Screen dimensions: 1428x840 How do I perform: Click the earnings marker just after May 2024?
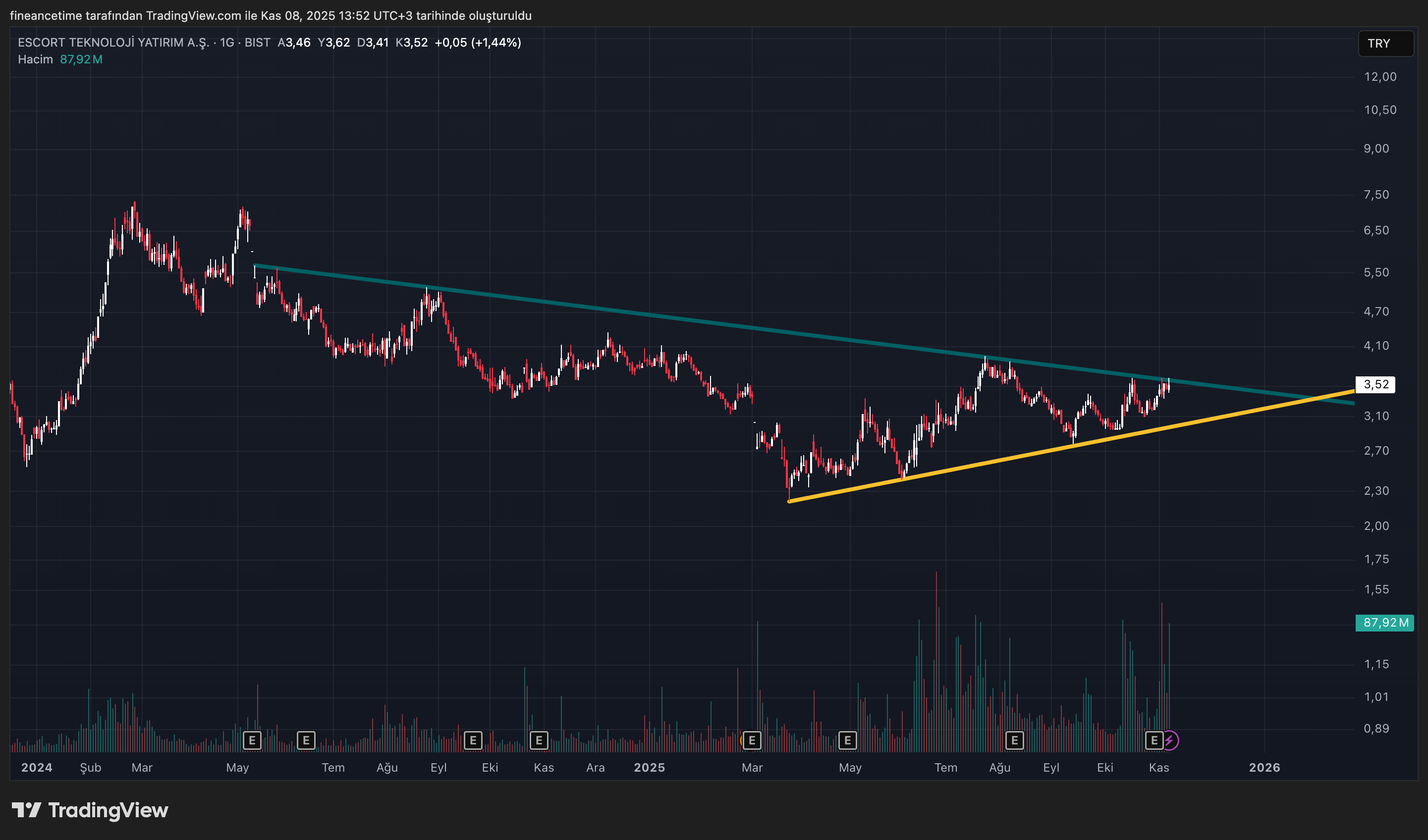[x=252, y=740]
